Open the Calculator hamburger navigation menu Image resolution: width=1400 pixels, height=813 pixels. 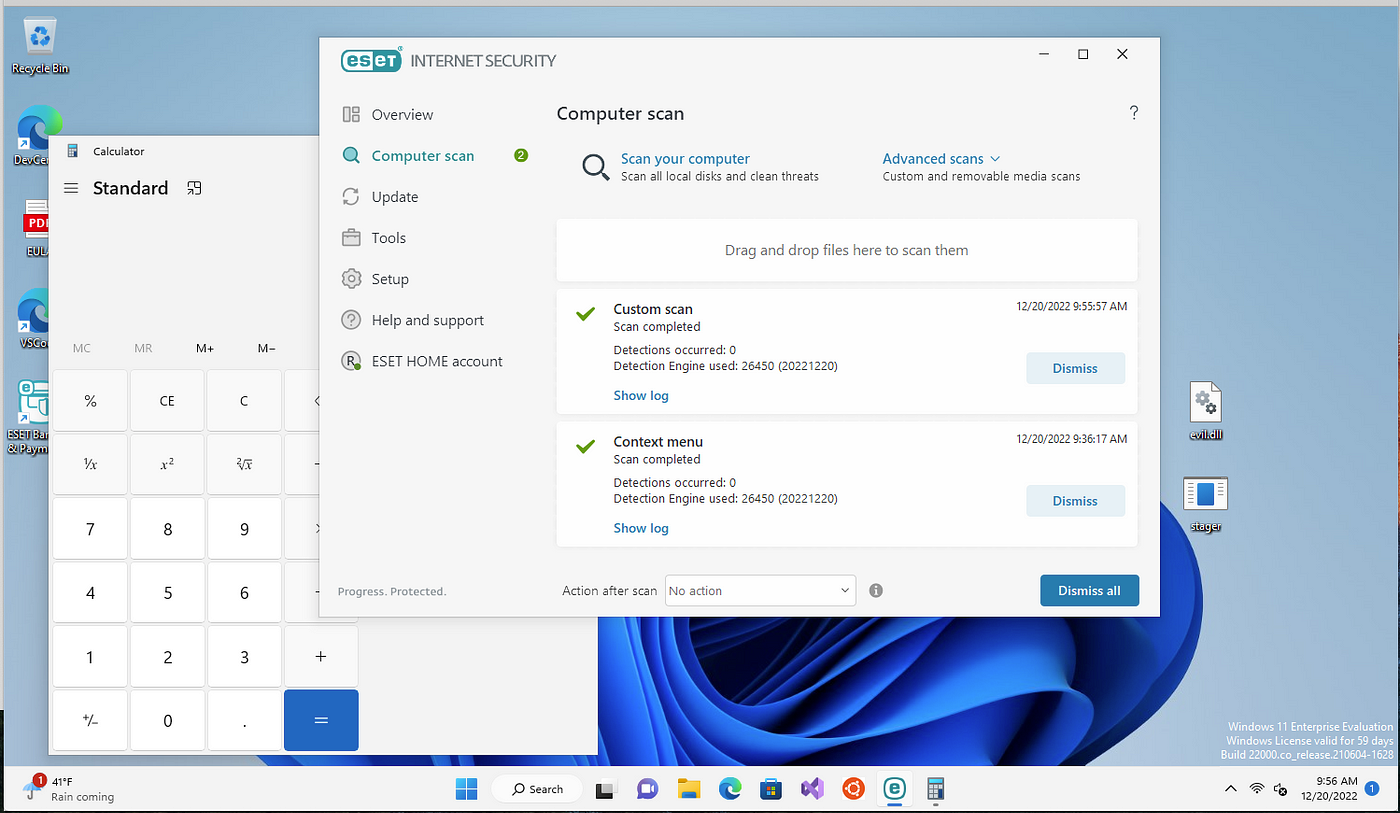click(71, 188)
